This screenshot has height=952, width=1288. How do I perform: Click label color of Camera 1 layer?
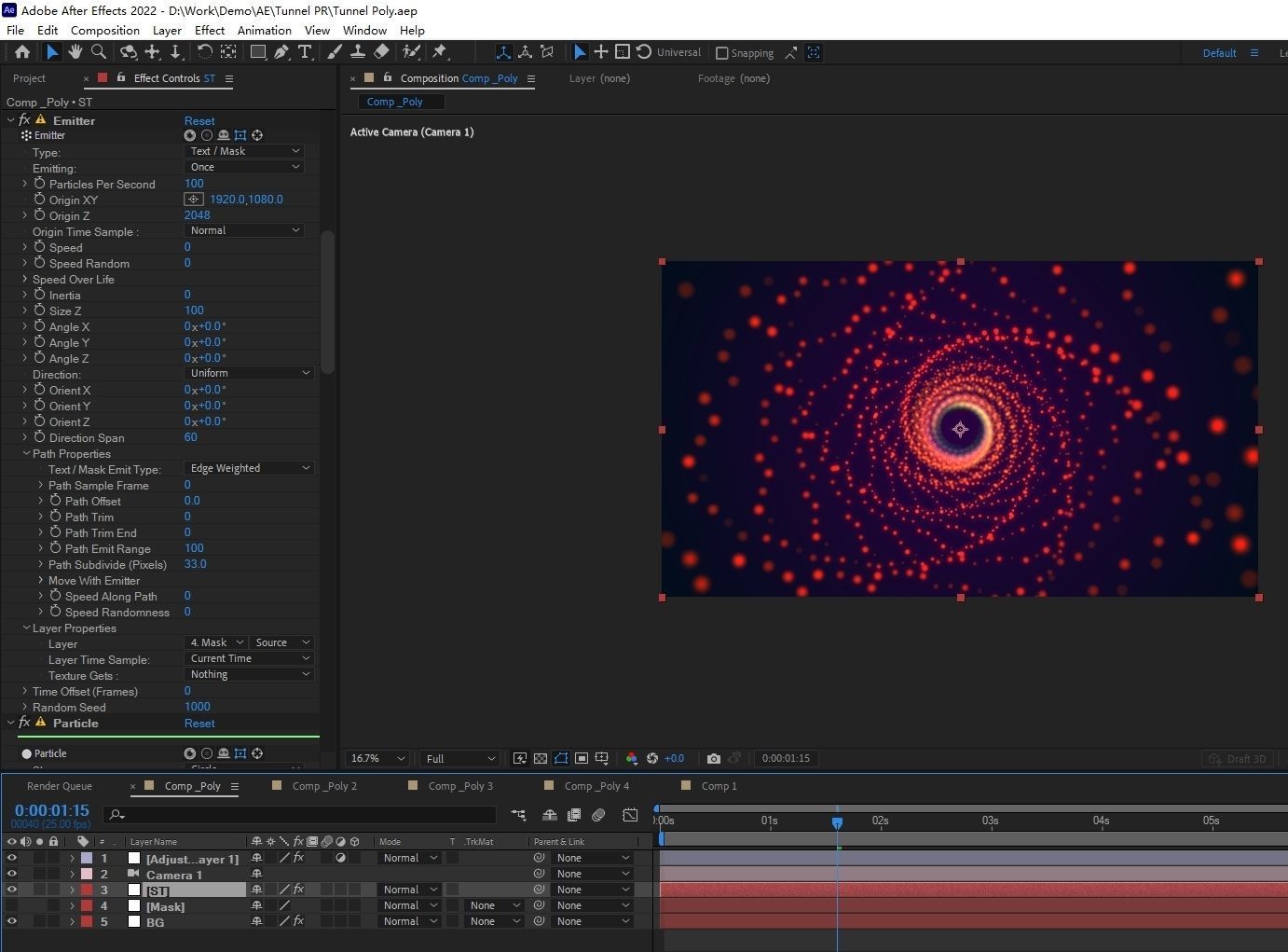click(x=87, y=874)
